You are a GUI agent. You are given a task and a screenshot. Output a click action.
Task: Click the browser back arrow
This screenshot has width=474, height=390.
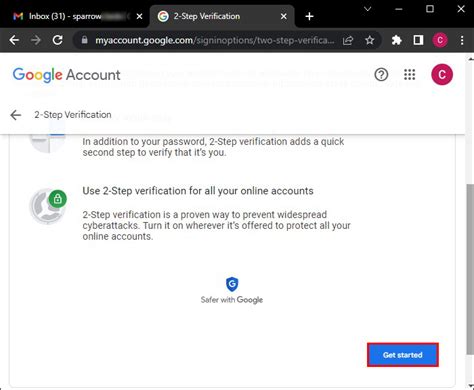pyautogui.click(x=14, y=40)
